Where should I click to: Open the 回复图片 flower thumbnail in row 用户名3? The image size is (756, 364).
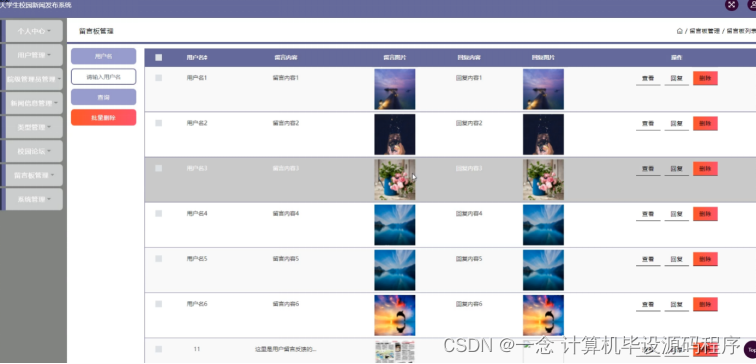[543, 180]
